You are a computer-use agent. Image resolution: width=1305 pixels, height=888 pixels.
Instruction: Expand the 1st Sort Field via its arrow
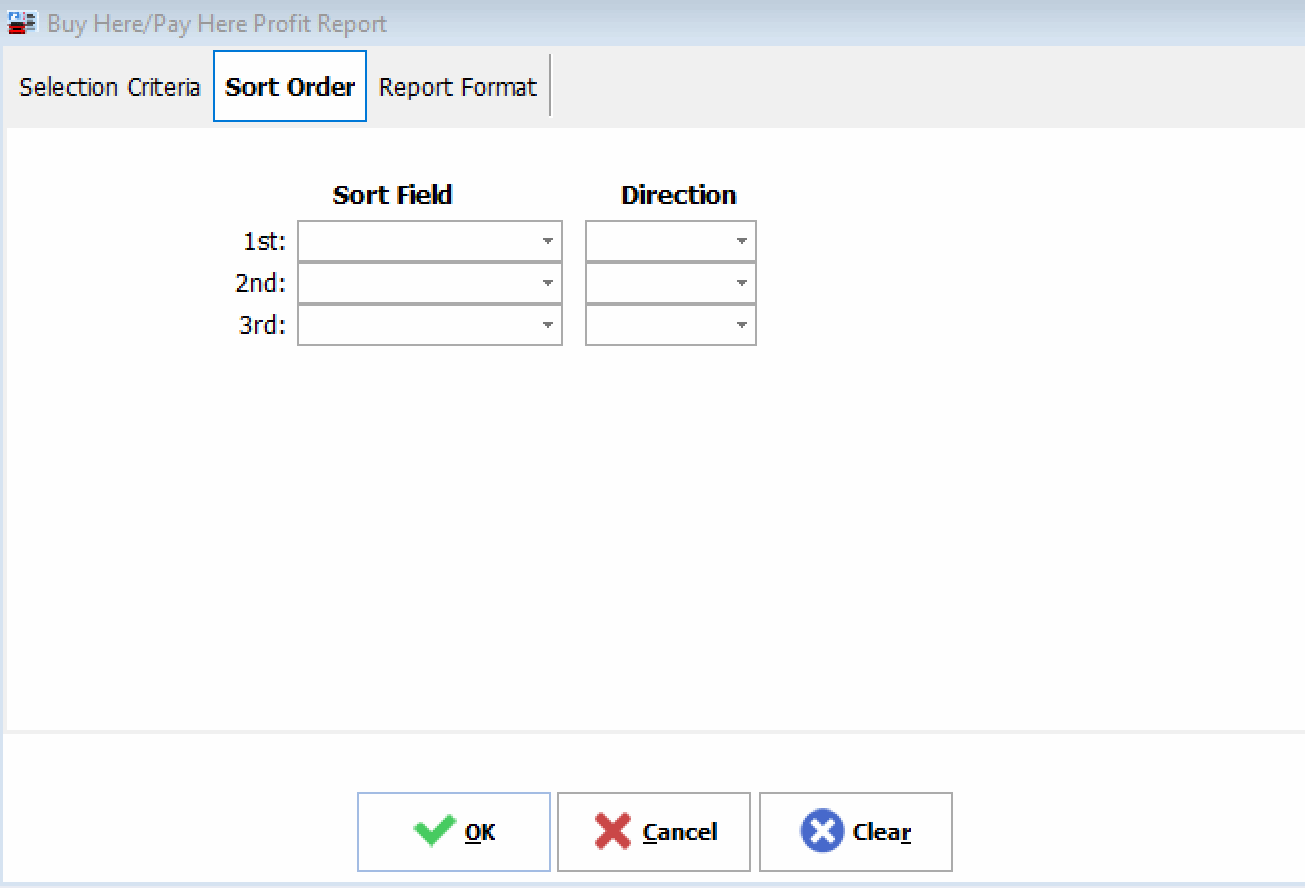[548, 241]
